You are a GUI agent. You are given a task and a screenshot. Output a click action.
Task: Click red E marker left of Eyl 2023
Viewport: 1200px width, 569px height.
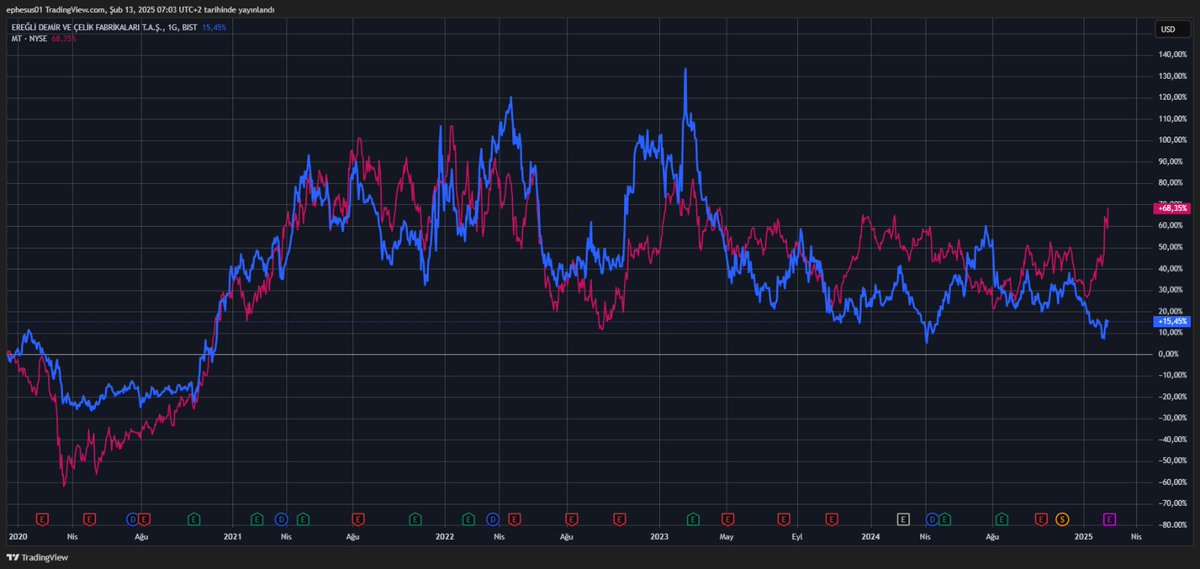click(783, 519)
